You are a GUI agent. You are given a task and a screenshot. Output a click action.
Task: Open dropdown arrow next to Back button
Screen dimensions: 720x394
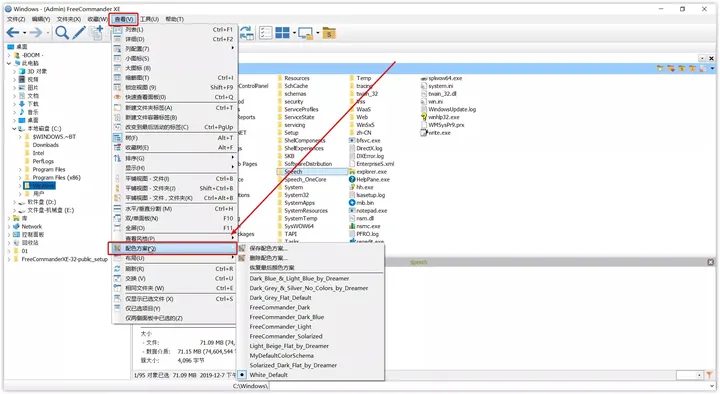click(24, 33)
